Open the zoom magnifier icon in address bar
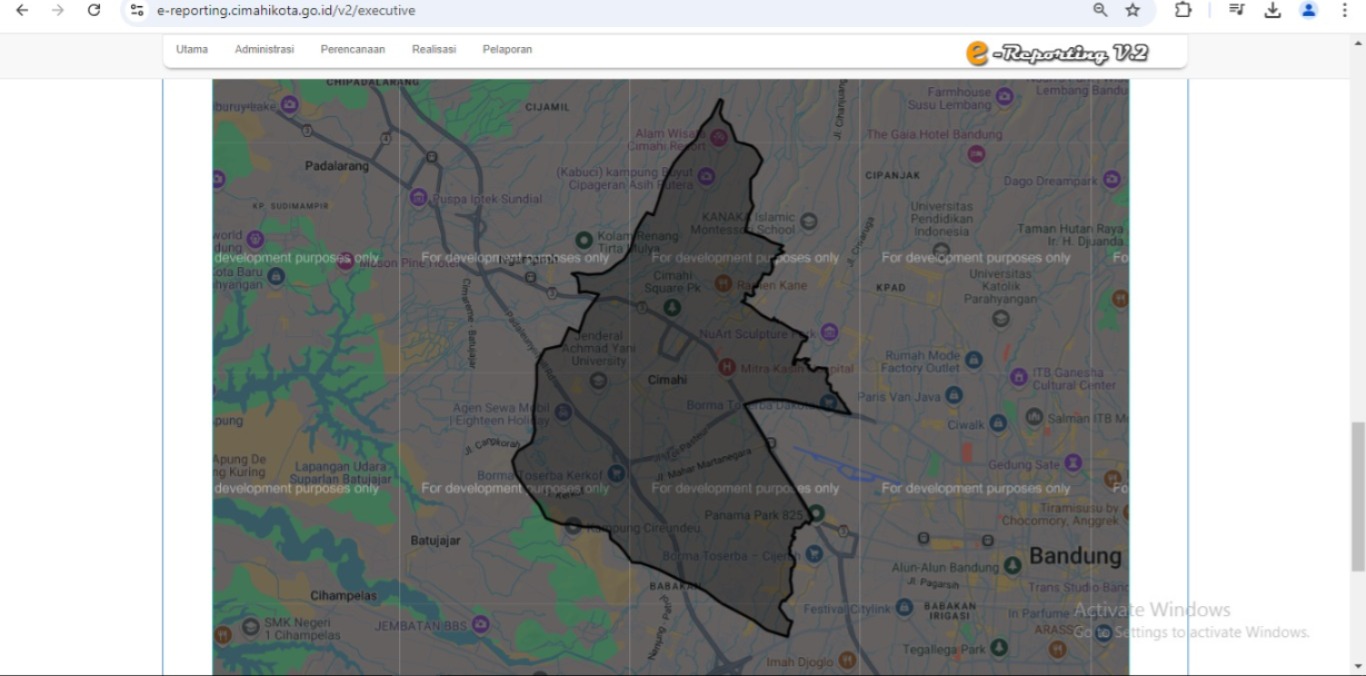Viewport: 1366px width, 676px height. (1100, 10)
